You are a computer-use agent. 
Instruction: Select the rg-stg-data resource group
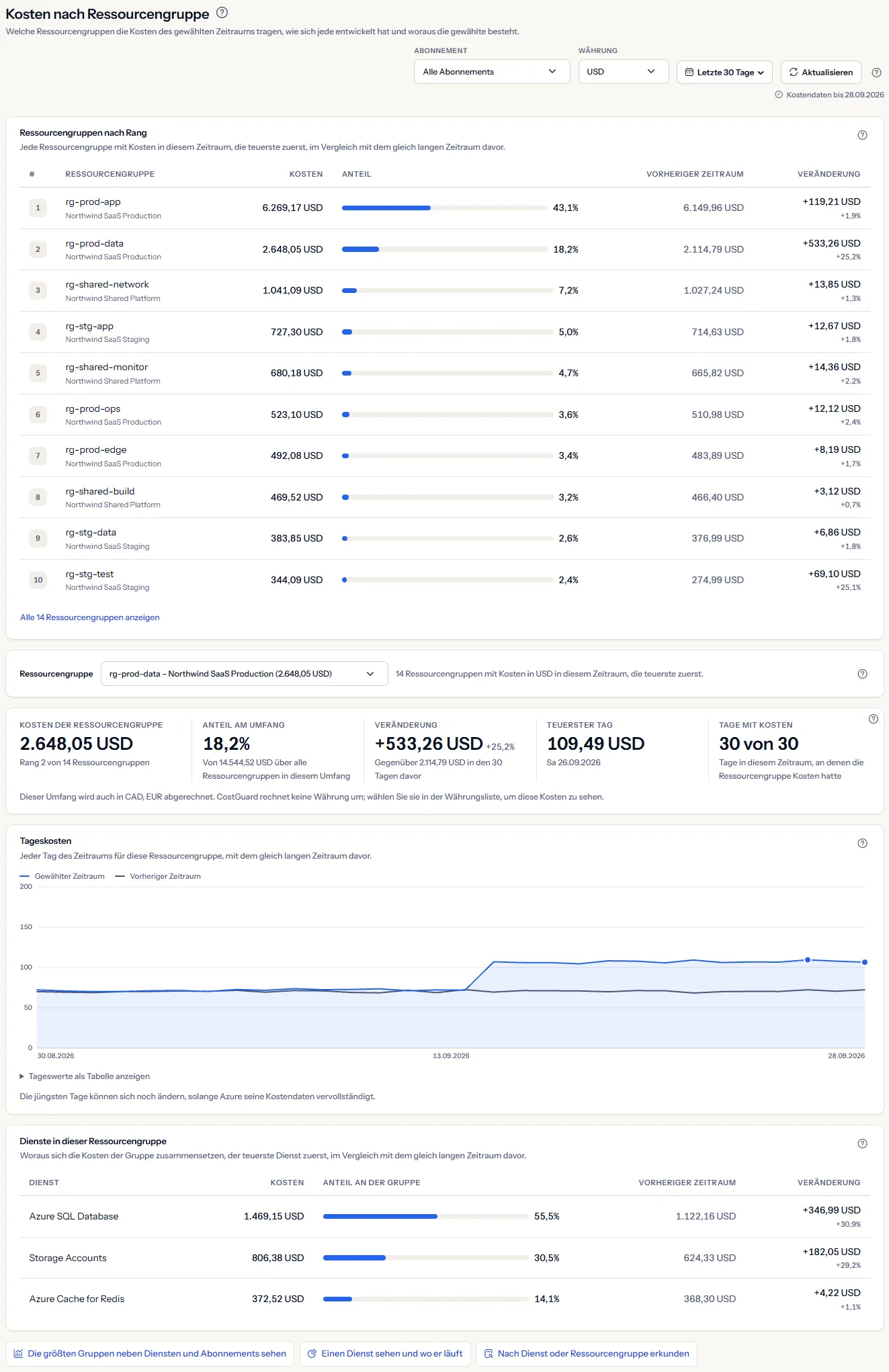(x=91, y=532)
